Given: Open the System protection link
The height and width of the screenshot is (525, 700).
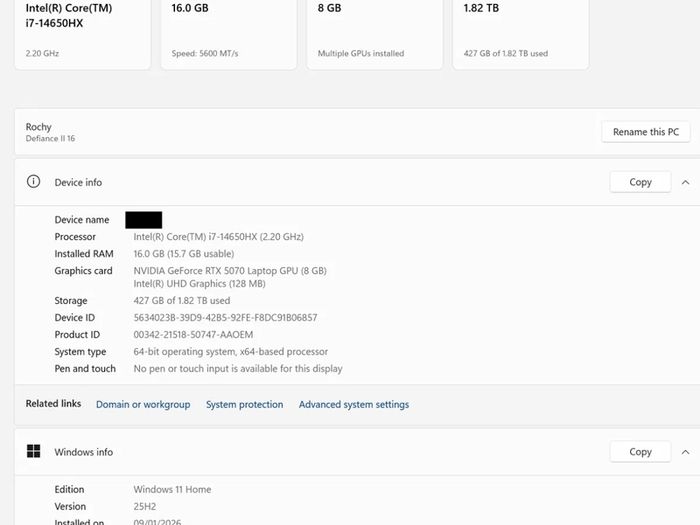Looking at the screenshot, I should tap(244, 404).
